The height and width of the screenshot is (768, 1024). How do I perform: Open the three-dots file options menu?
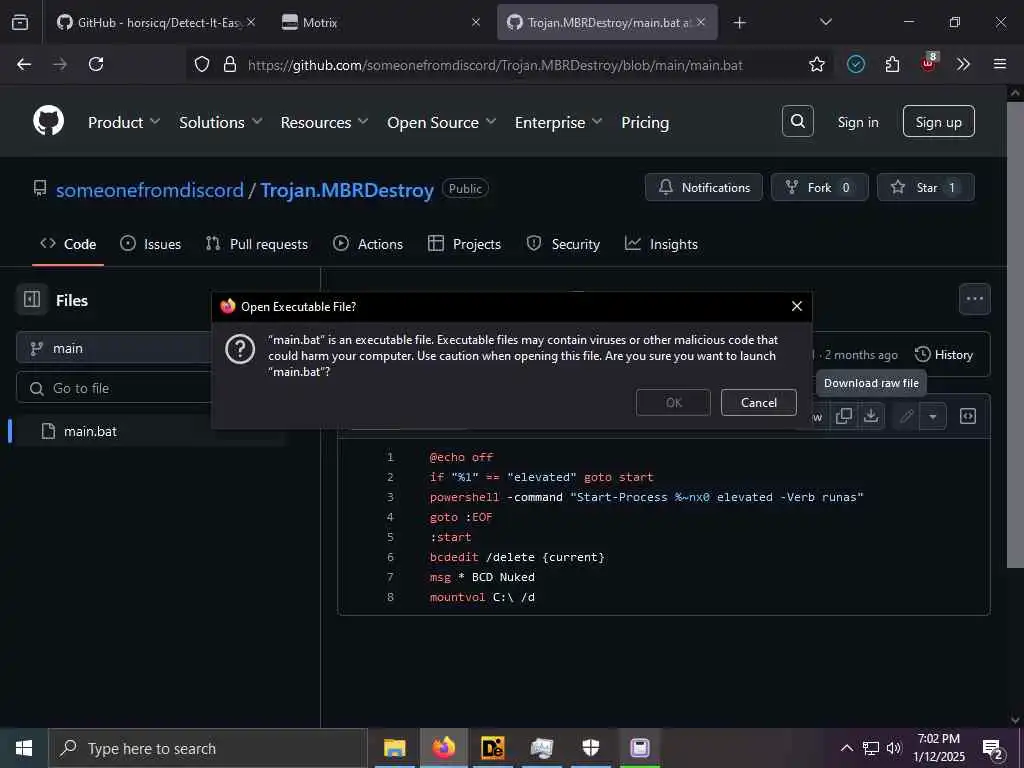[x=974, y=299]
